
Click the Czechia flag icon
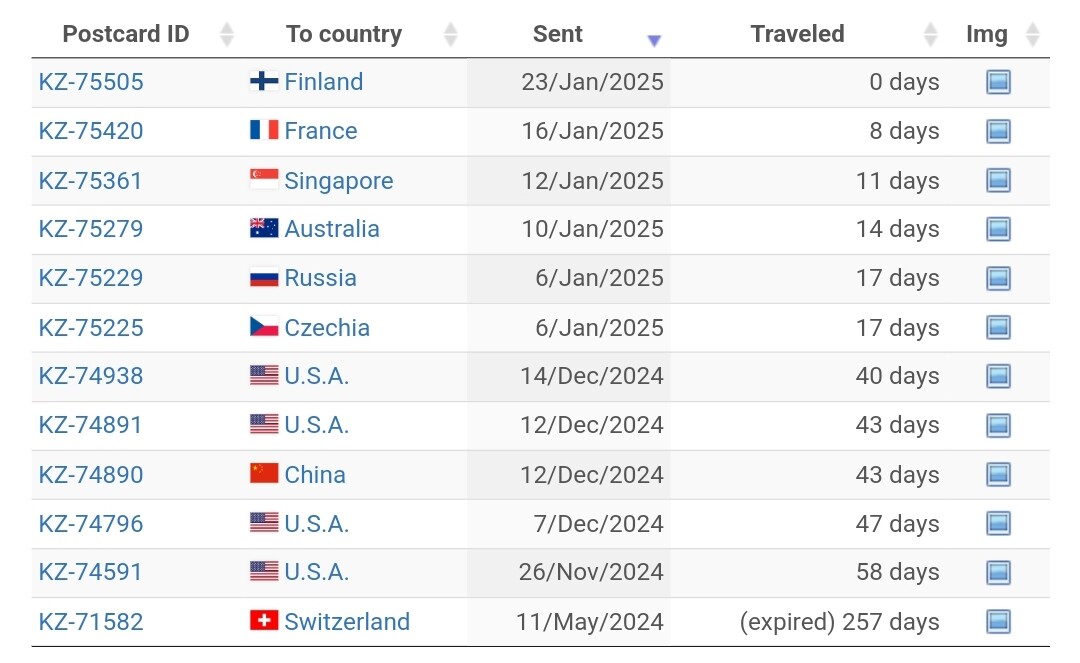(264, 327)
